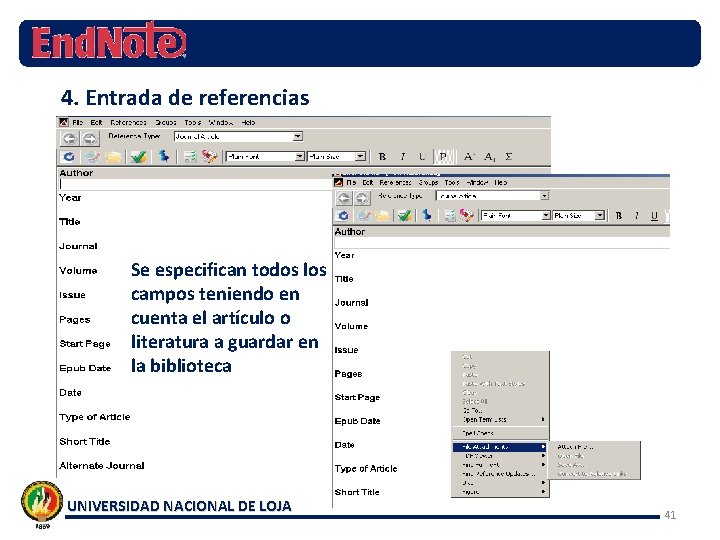Click the back arrow in the right EndNote window
The width and height of the screenshot is (720, 540).
tap(344, 198)
